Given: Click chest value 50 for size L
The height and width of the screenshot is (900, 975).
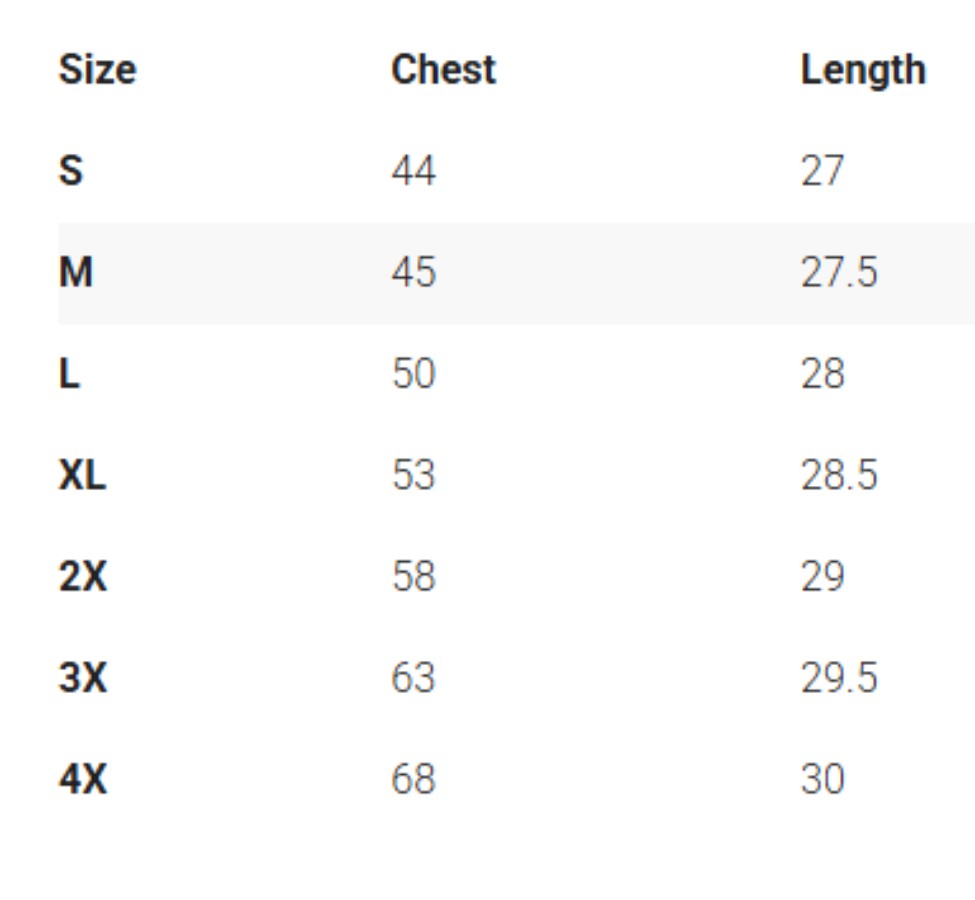Looking at the screenshot, I should point(413,374).
